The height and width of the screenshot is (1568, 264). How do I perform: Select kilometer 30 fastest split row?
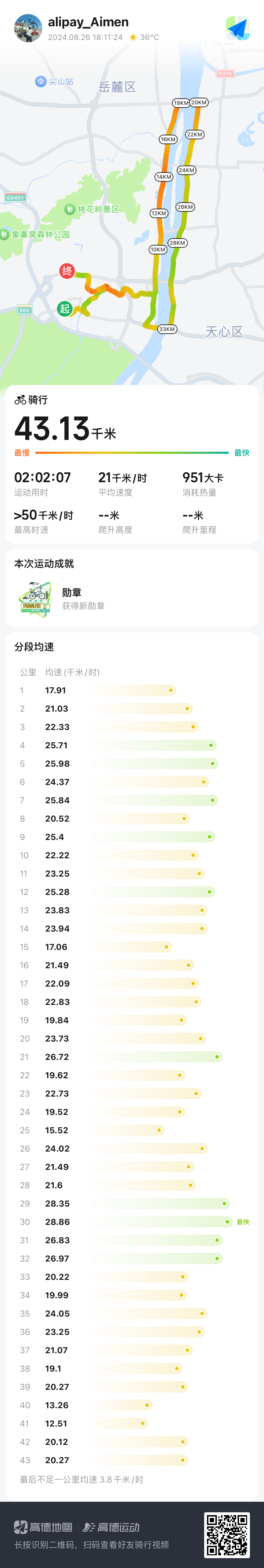point(131,1222)
